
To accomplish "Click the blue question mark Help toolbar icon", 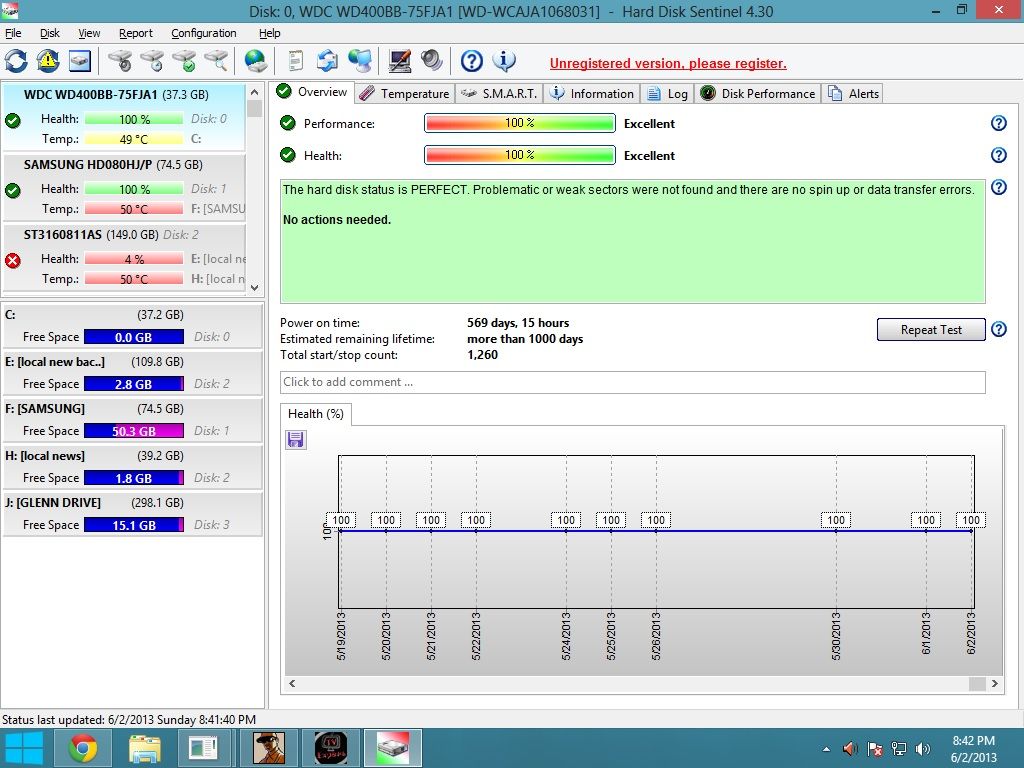I will (x=472, y=61).
